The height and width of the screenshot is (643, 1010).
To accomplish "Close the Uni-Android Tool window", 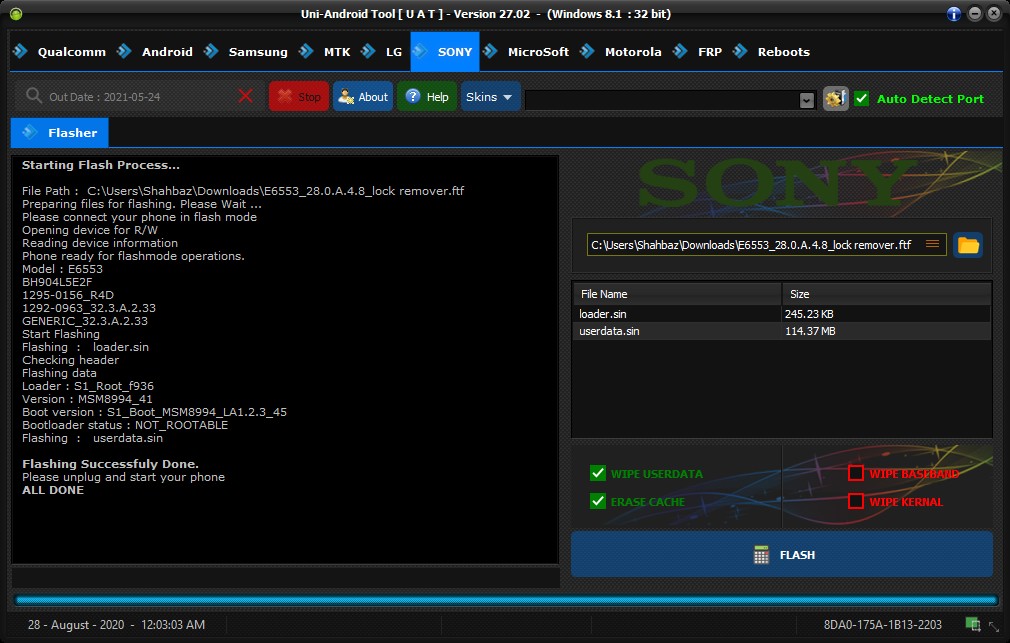I will pyautogui.click(x=994, y=14).
